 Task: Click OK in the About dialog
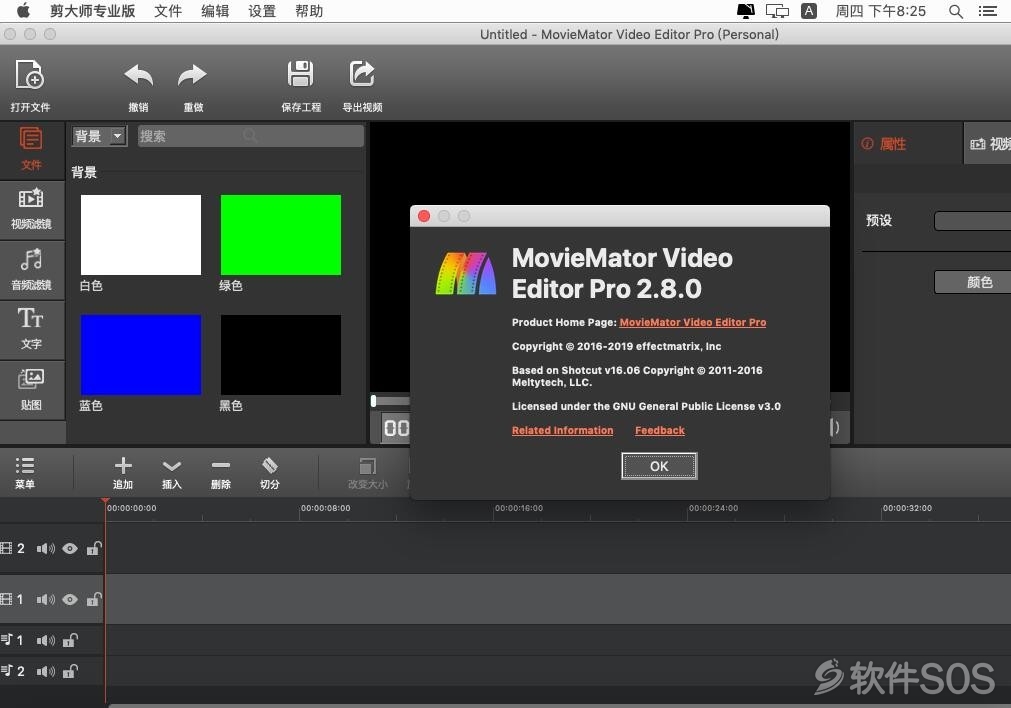(659, 466)
